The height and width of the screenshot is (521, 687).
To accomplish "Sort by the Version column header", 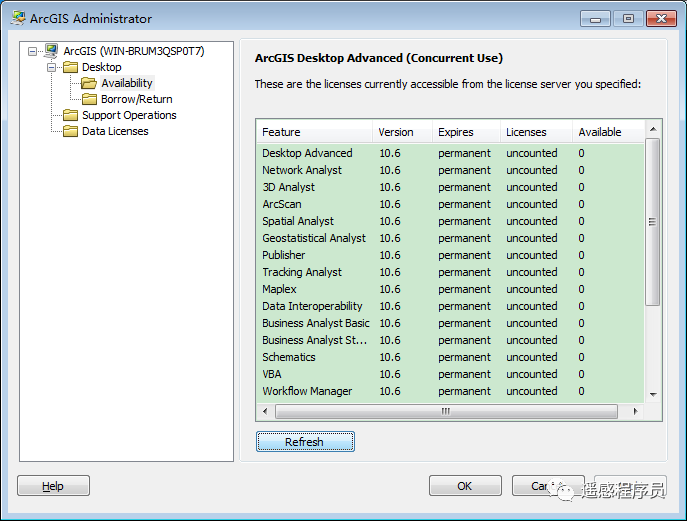I will pyautogui.click(x=402, y=132).
